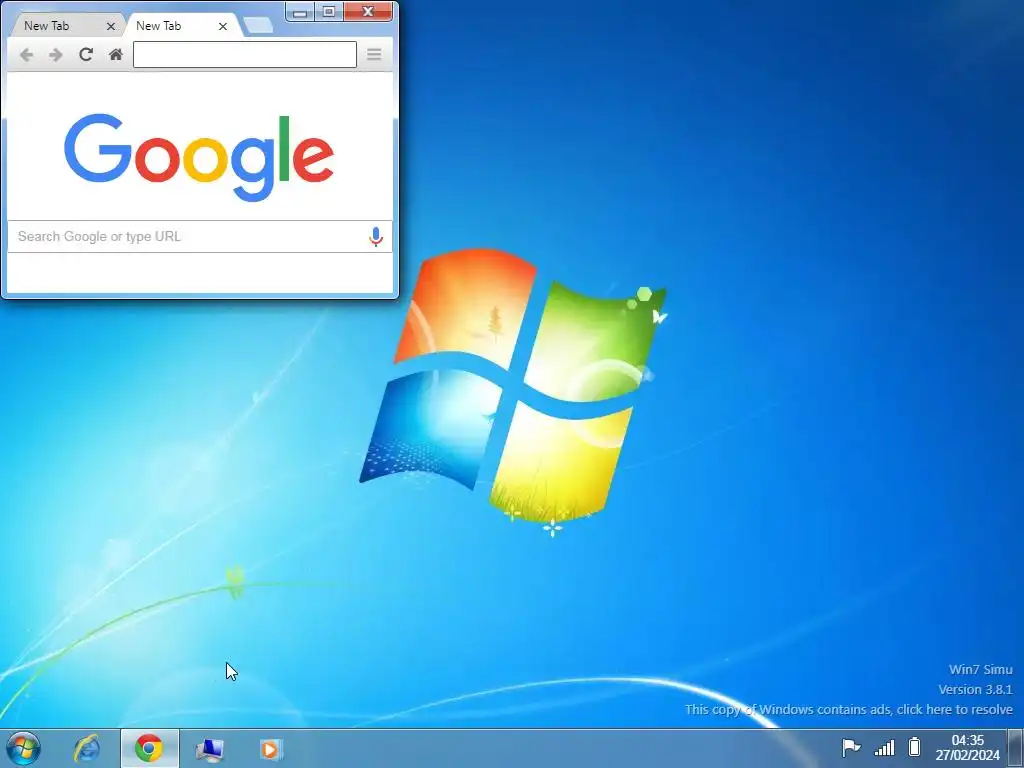Click the Search Google or type URL box
Screen dimensions: 1024x768
point(200,236)
